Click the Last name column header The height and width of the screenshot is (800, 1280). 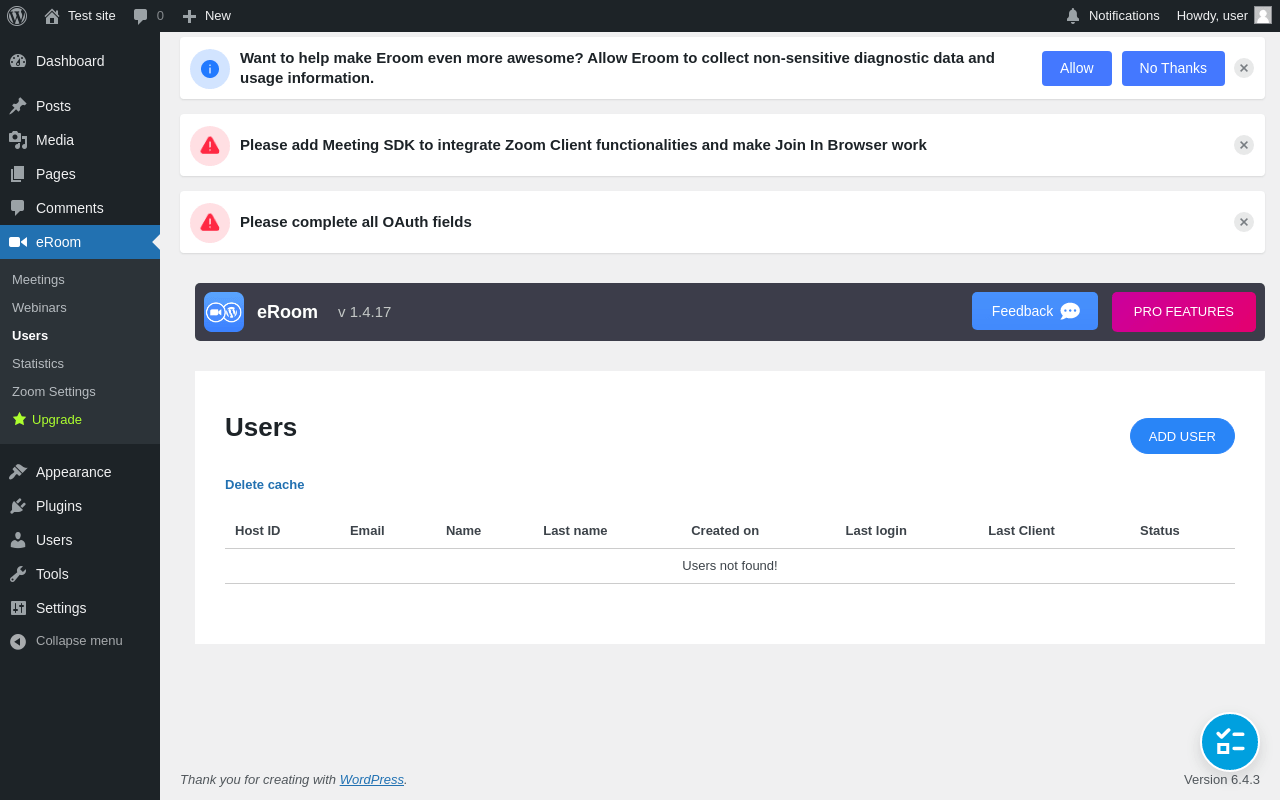pyautogui.click(x=575, y=531)
